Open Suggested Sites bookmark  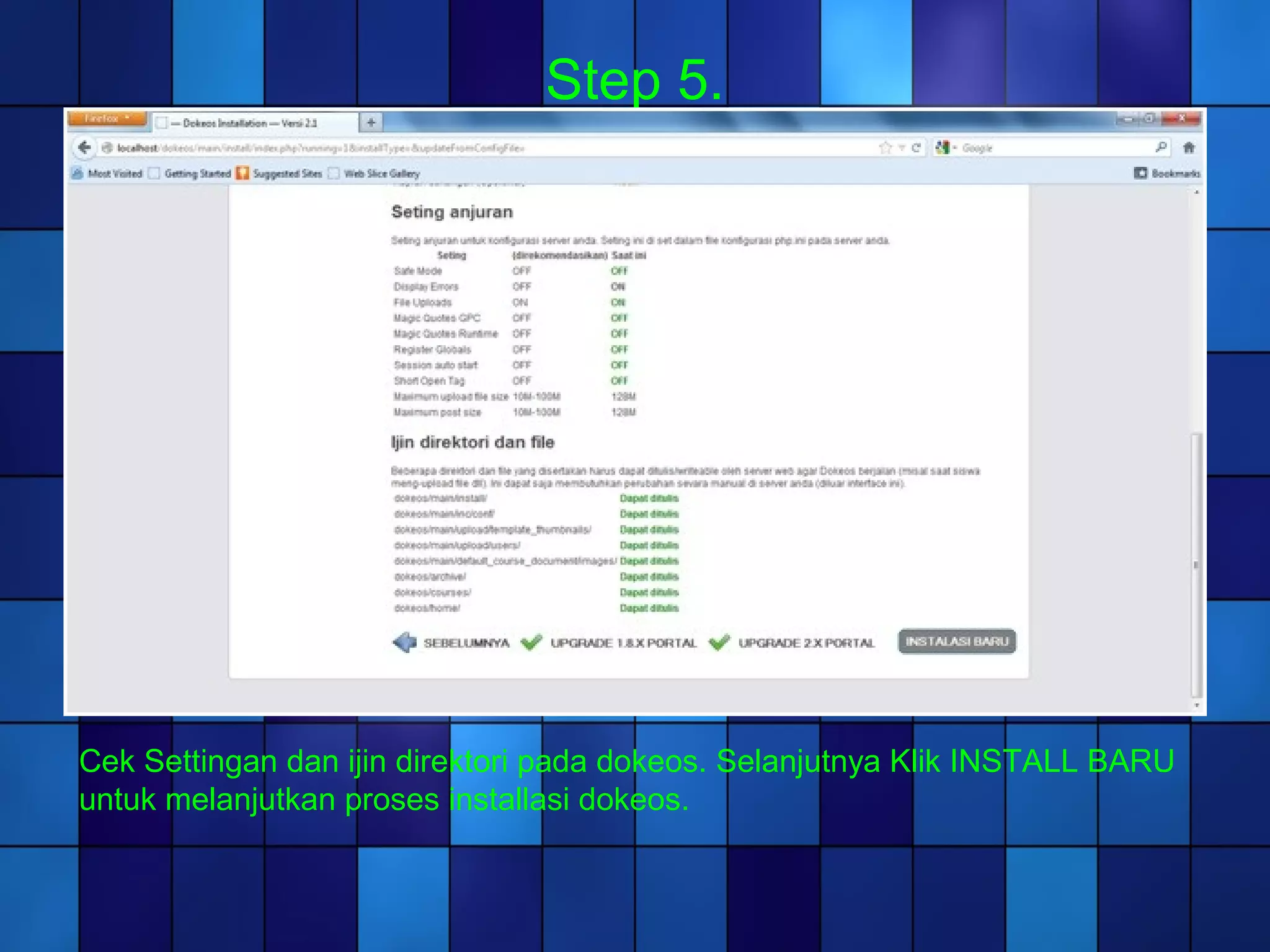coord(279,174)
